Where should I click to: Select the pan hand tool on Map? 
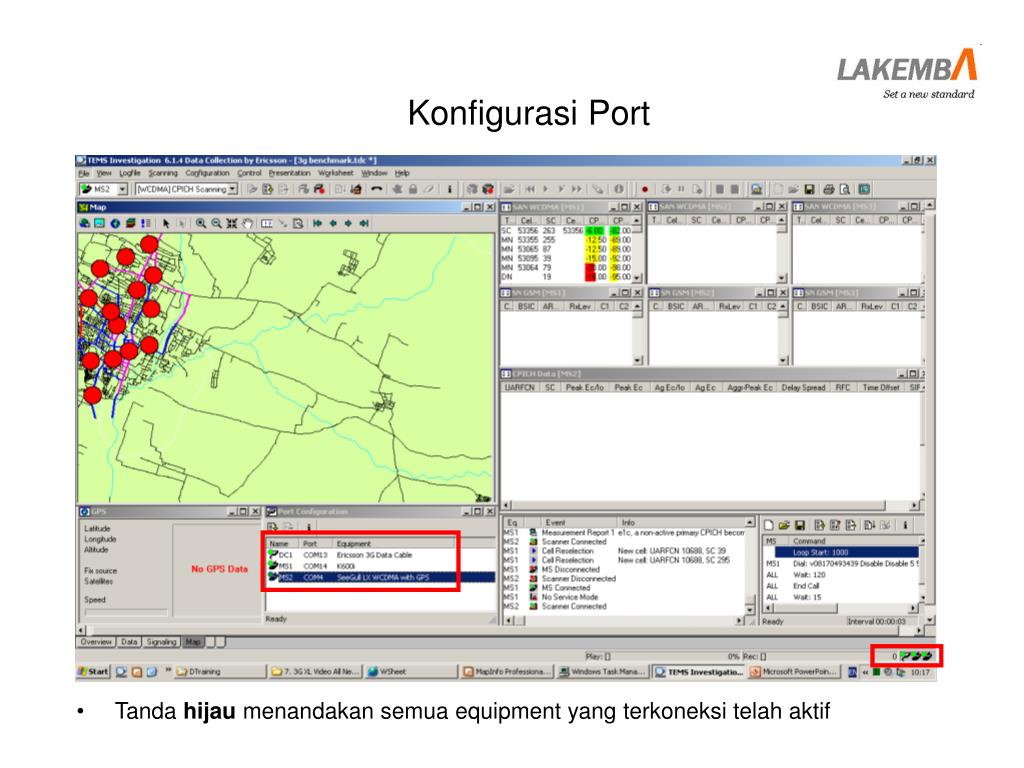[x=248, y=223]
